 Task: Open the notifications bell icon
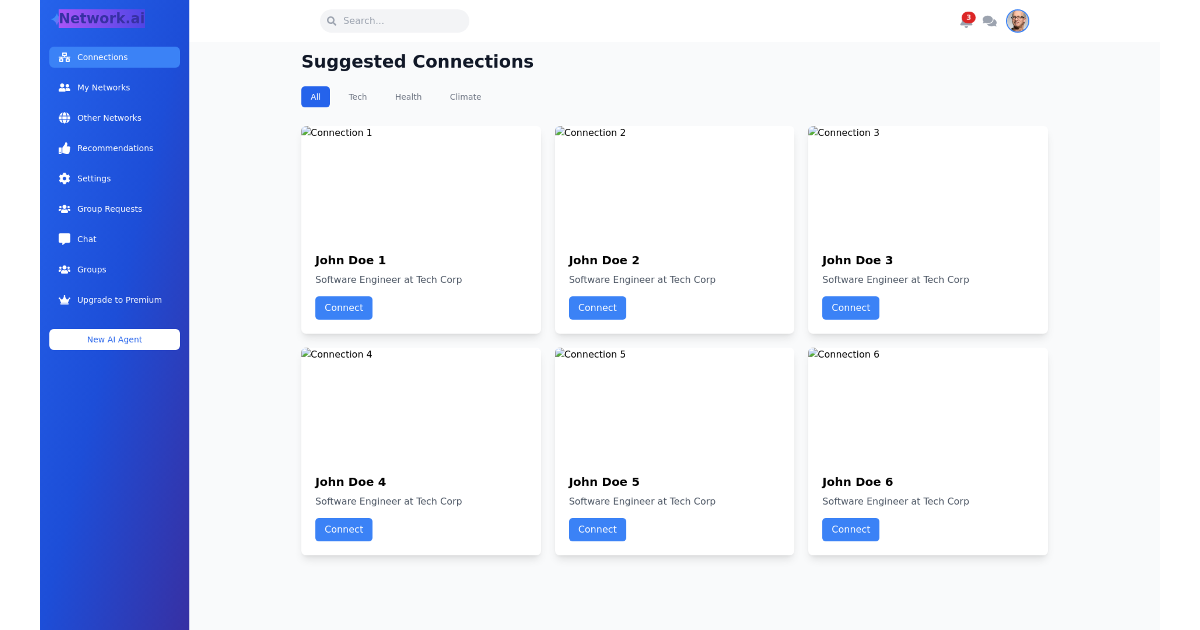966,21
